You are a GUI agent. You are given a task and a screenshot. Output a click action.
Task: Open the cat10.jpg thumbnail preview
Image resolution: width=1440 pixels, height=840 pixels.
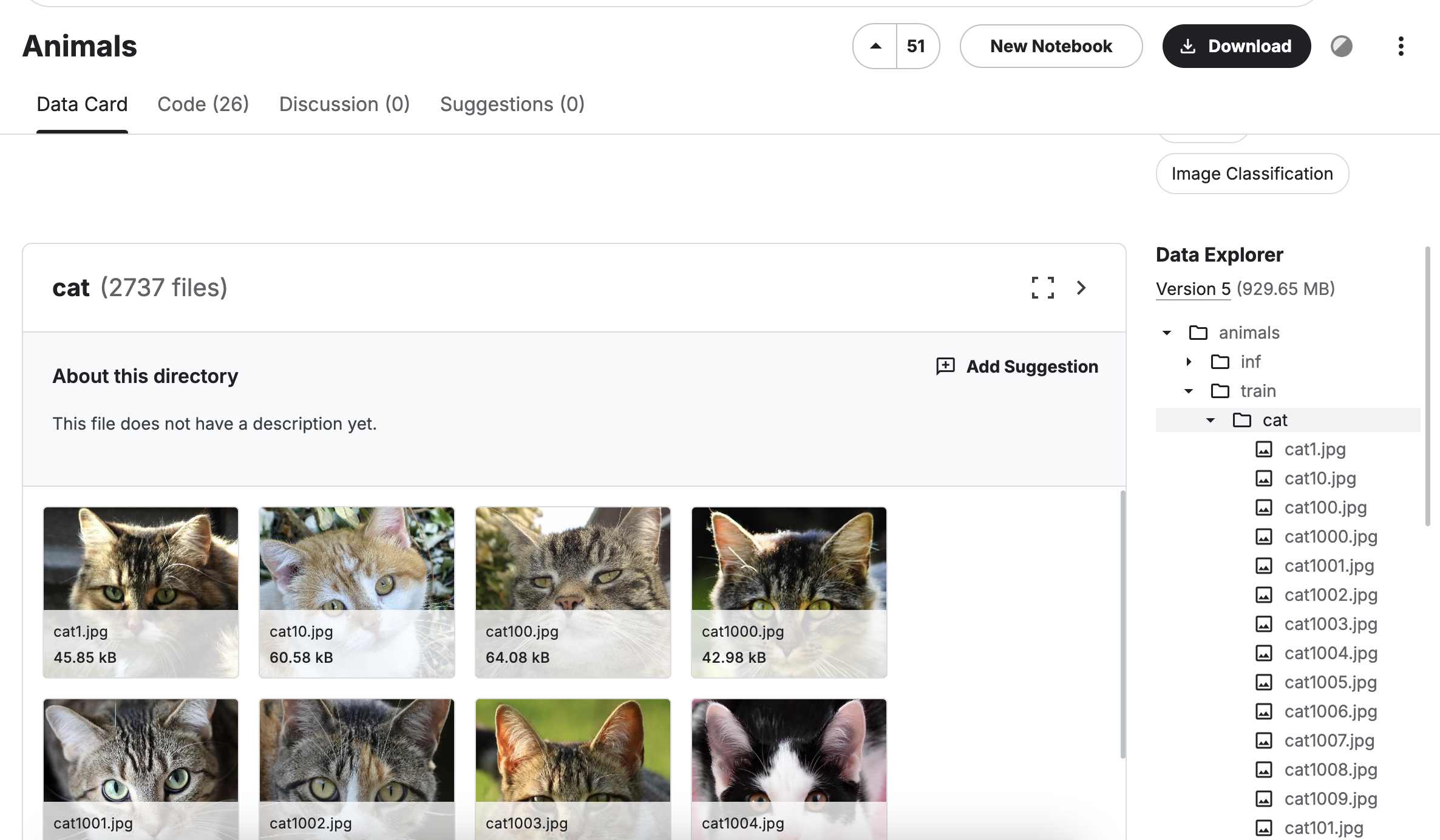[357, 592]
